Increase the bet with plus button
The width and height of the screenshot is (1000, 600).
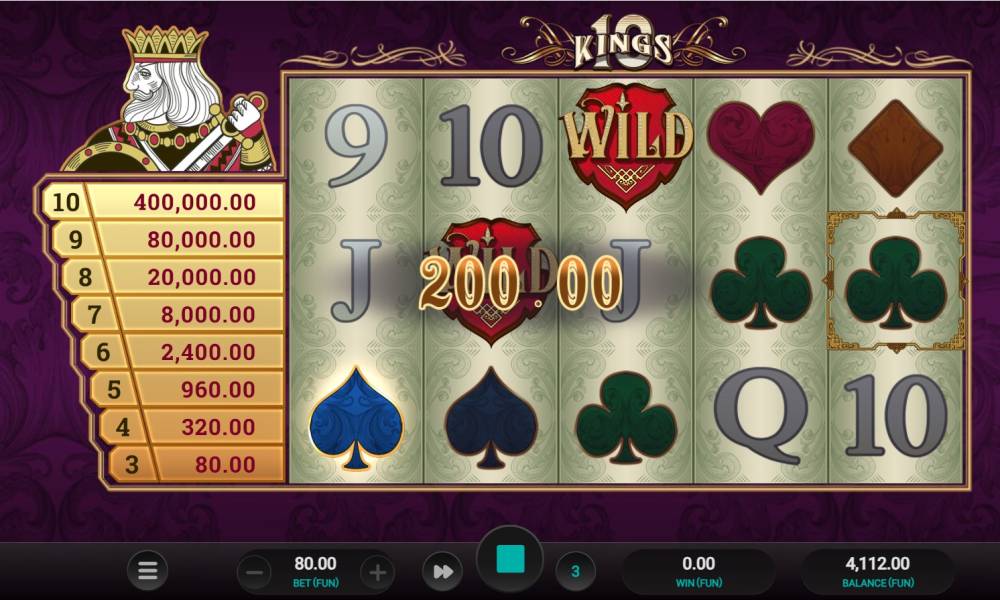point(377,573)
